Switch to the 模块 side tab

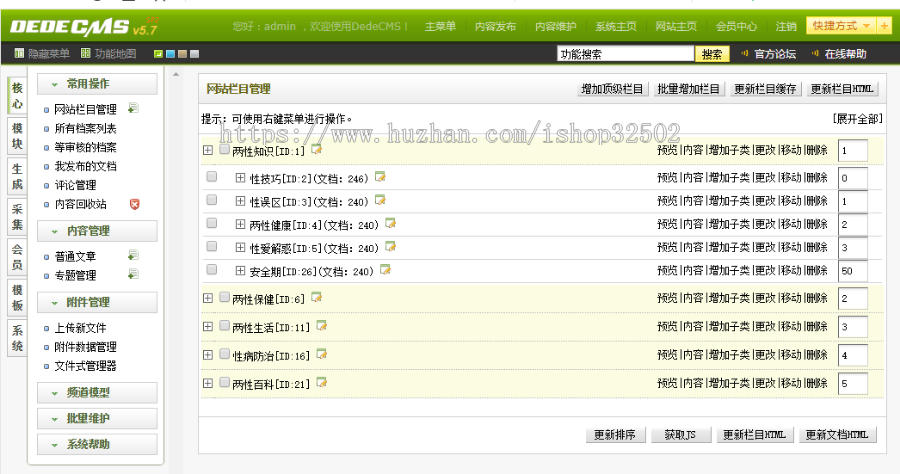coord(17,136)
